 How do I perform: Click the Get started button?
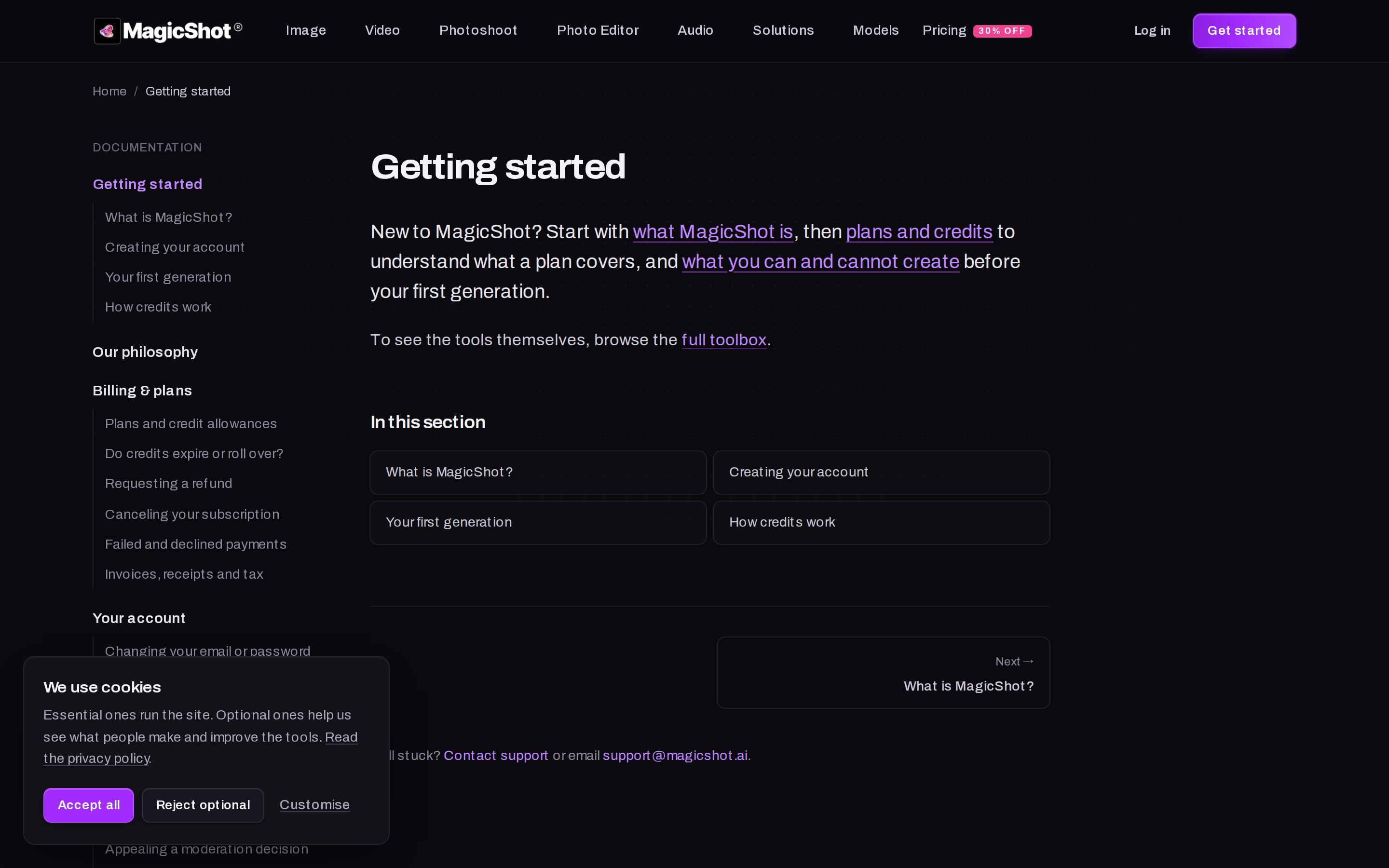[1244, 31]
